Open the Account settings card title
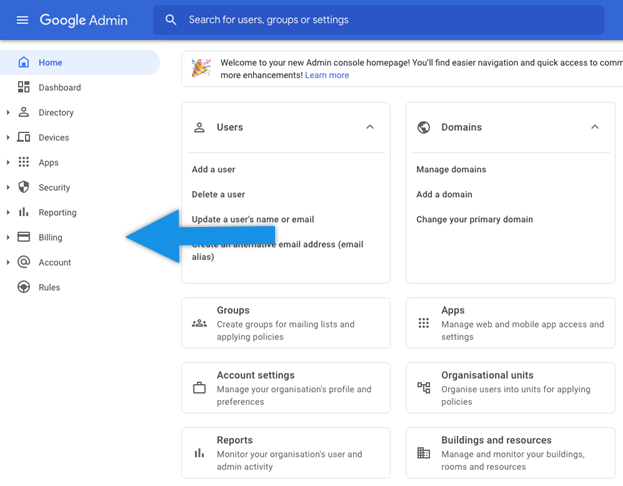623x486 pixels. point(255,375)
